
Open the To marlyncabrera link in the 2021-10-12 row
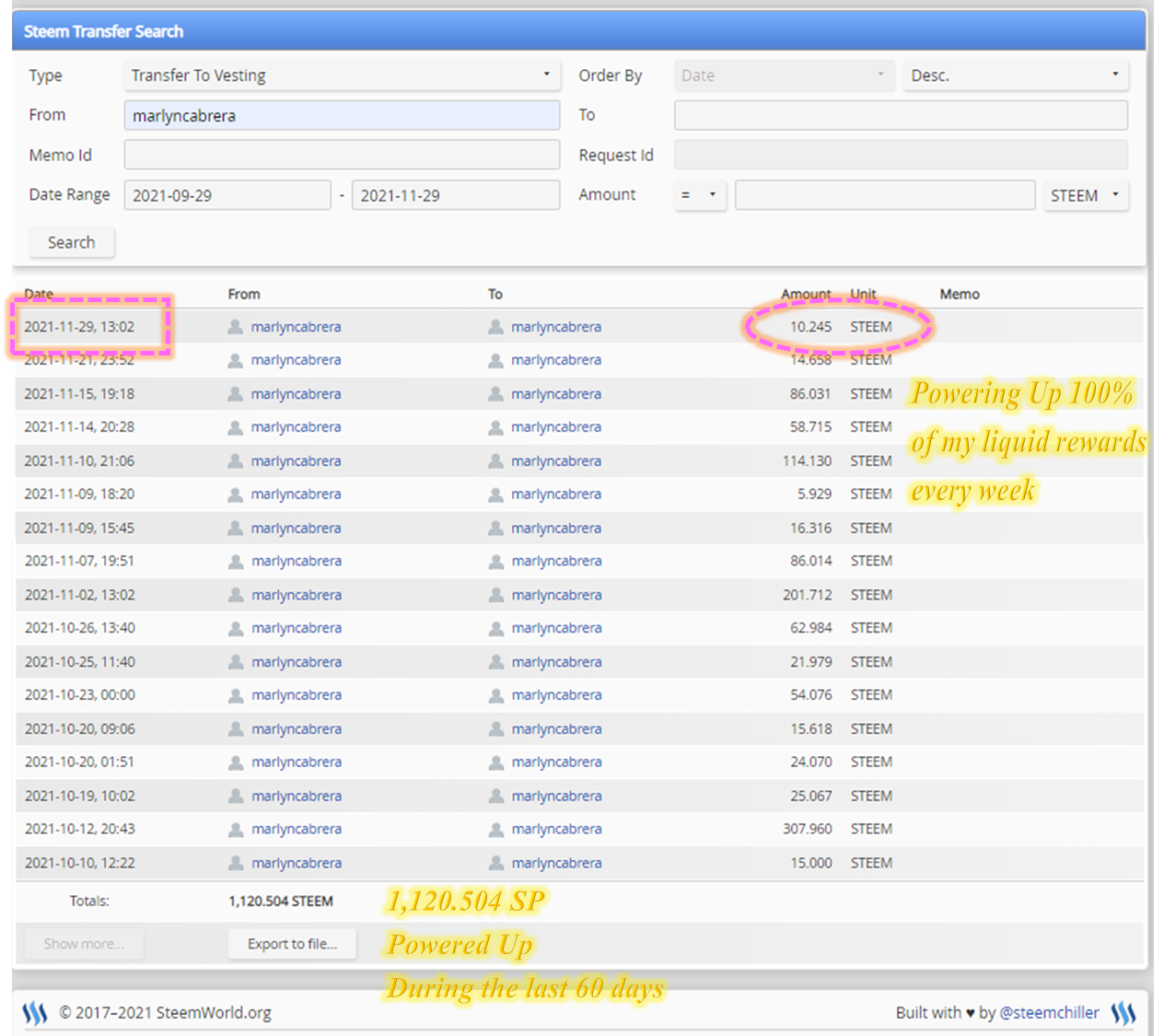(557, 830)
